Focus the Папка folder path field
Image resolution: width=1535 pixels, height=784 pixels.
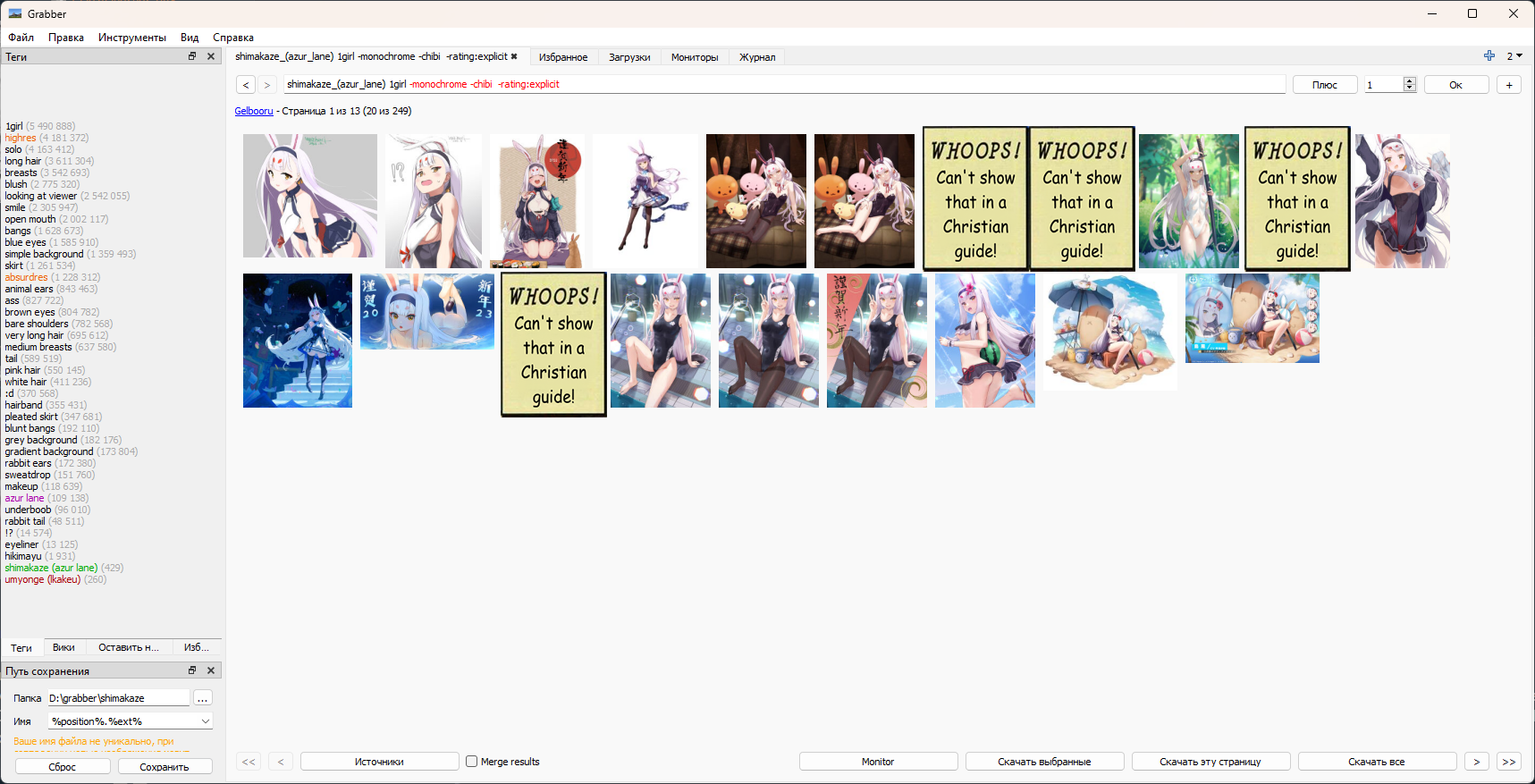pyautogui.click(x=118, y=698)
